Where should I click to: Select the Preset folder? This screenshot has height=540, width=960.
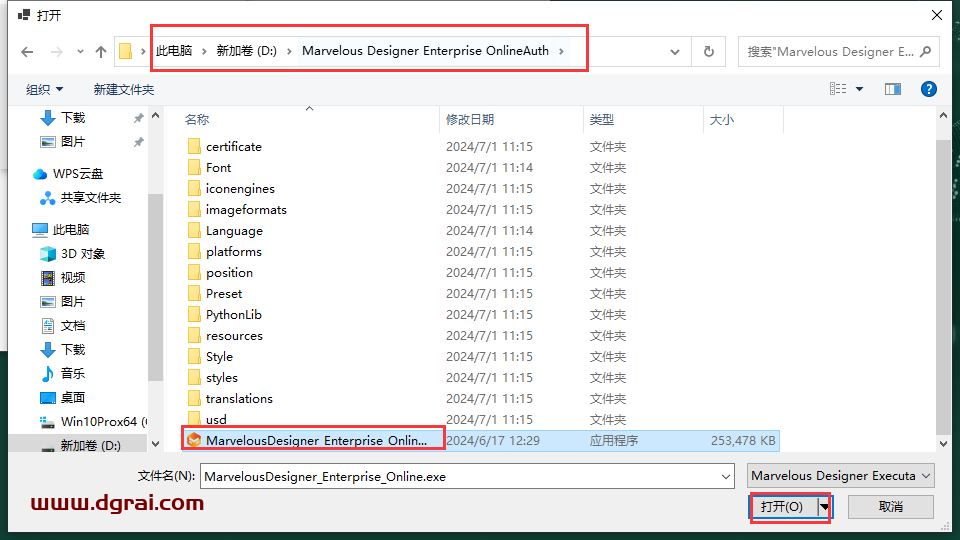pyautogui.click(x=223, y=293)
